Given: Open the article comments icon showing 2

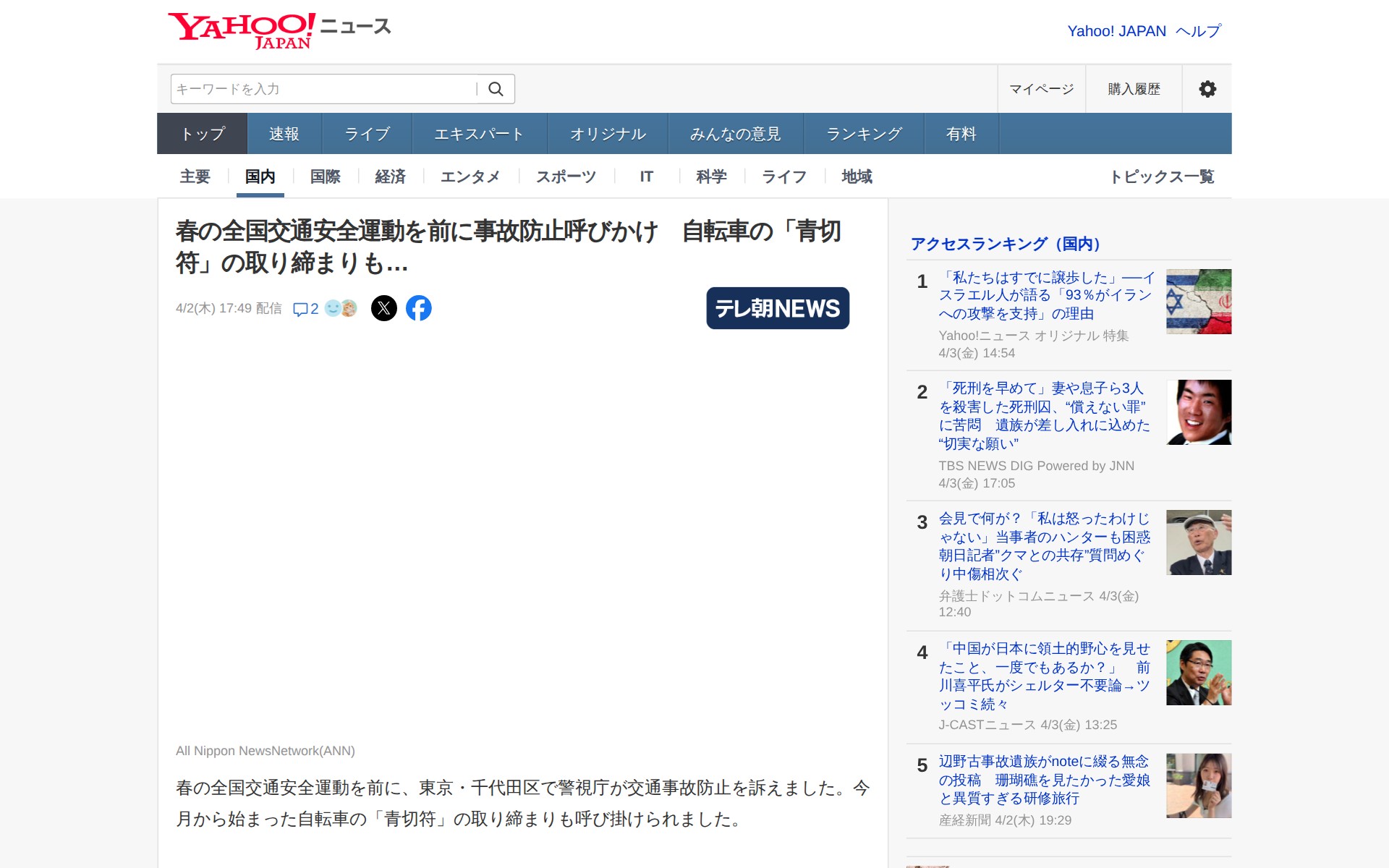Looking at the screenshot, I should (305, 307).
